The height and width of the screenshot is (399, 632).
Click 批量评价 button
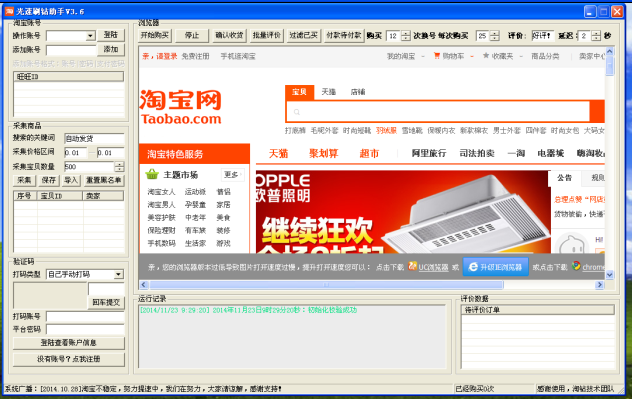[x=266, y=35]
